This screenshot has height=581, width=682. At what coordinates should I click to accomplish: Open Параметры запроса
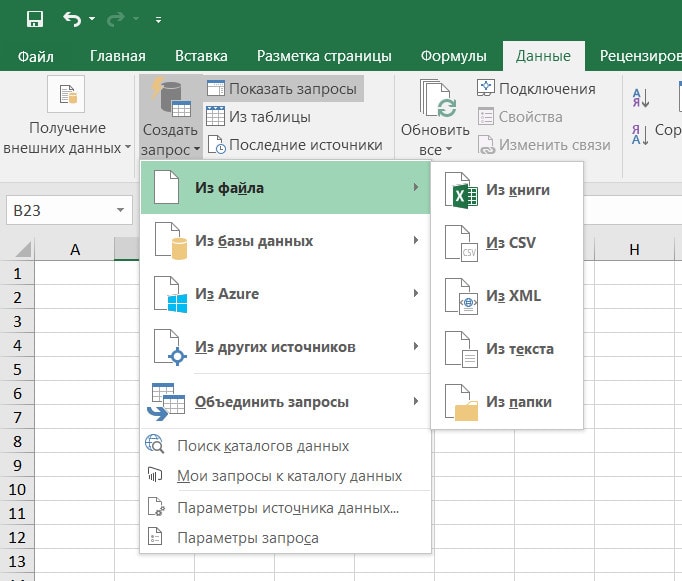tap(285, 538)
